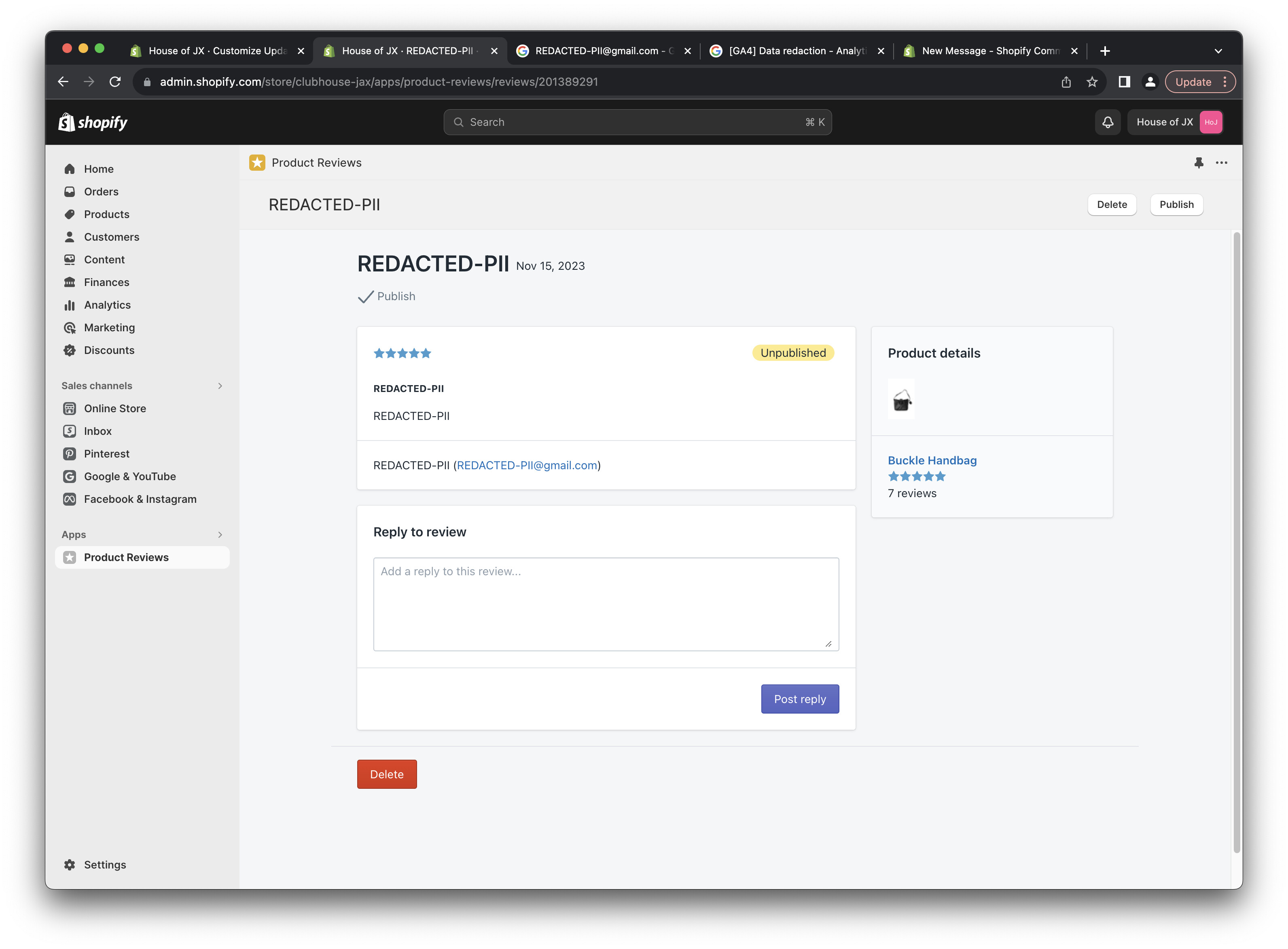Open Settings with the gear icon
The height and width of the screenshot is (949, 1288).
tap(70, 864)
